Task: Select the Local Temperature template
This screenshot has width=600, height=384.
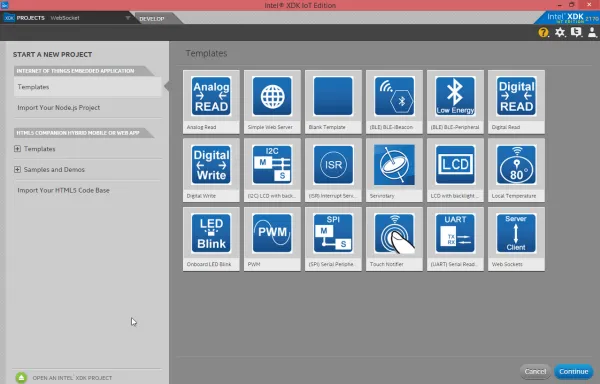Action: click(x=516, y=165)
